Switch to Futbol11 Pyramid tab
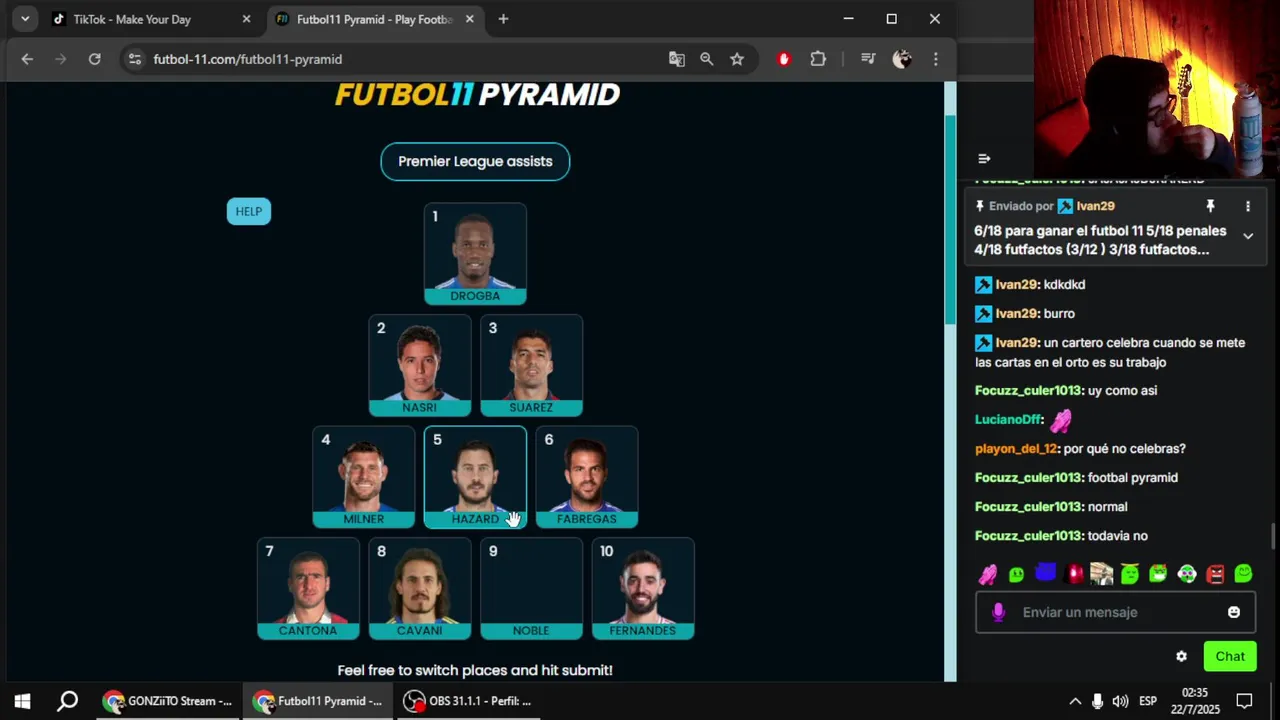 coord(374,19)
